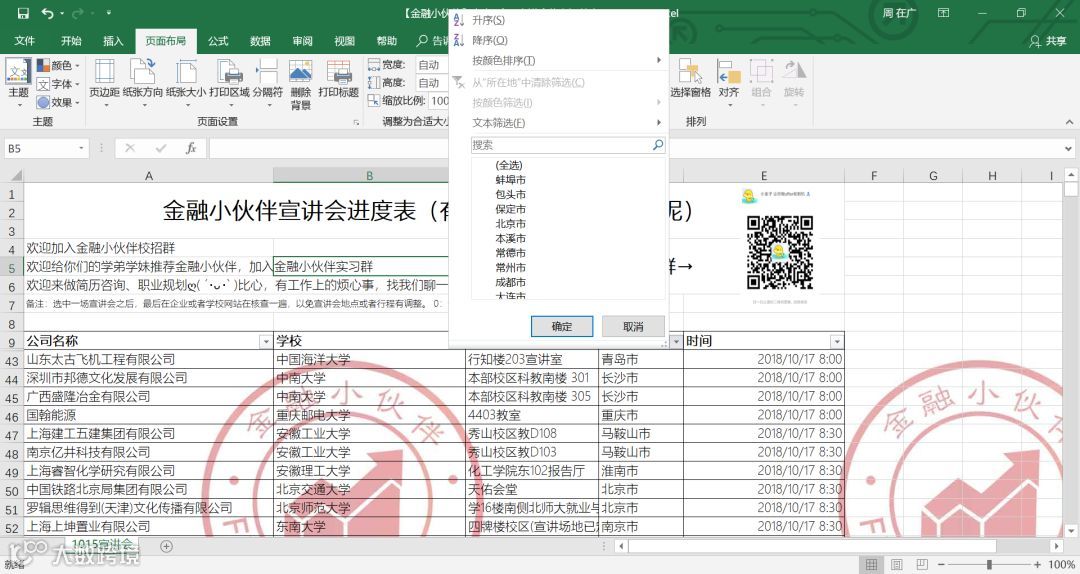Confirm filter with 确定 button
This screenshot has width=1080, height=574.
pos(562,327)
